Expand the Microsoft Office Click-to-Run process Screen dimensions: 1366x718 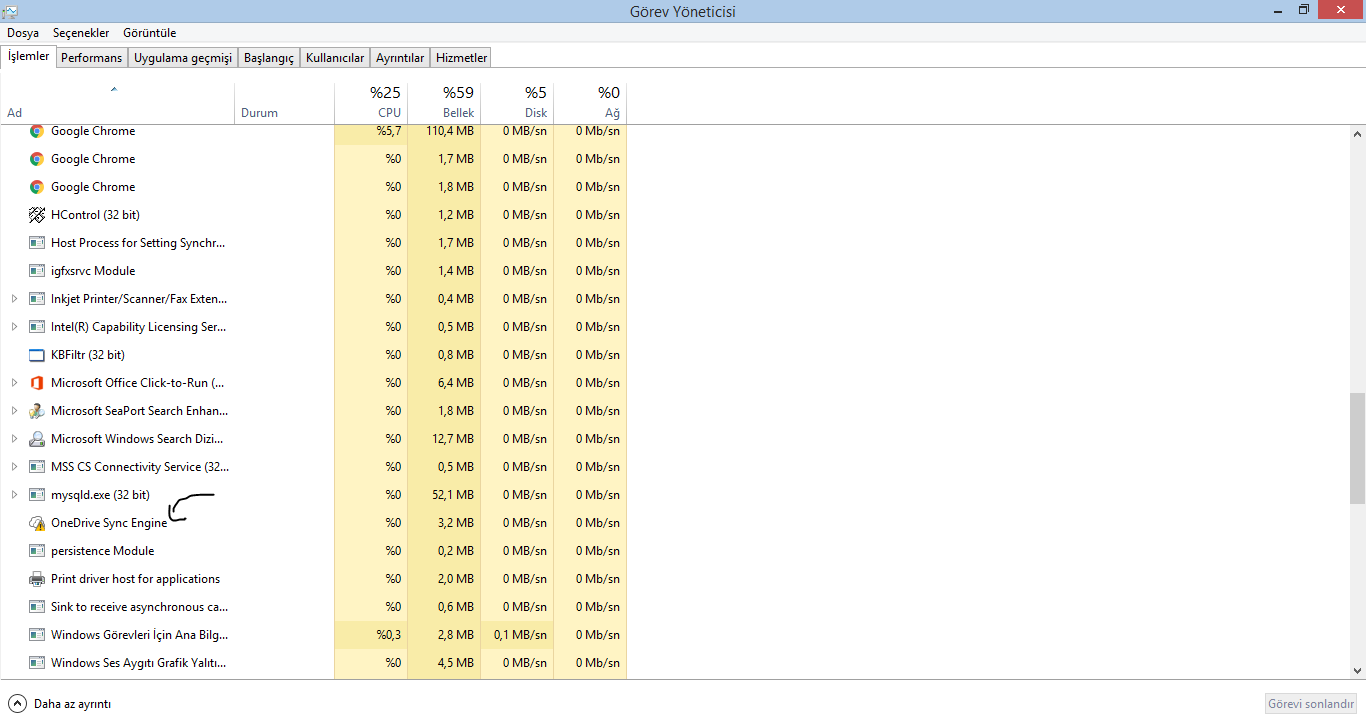coord(14,383)
